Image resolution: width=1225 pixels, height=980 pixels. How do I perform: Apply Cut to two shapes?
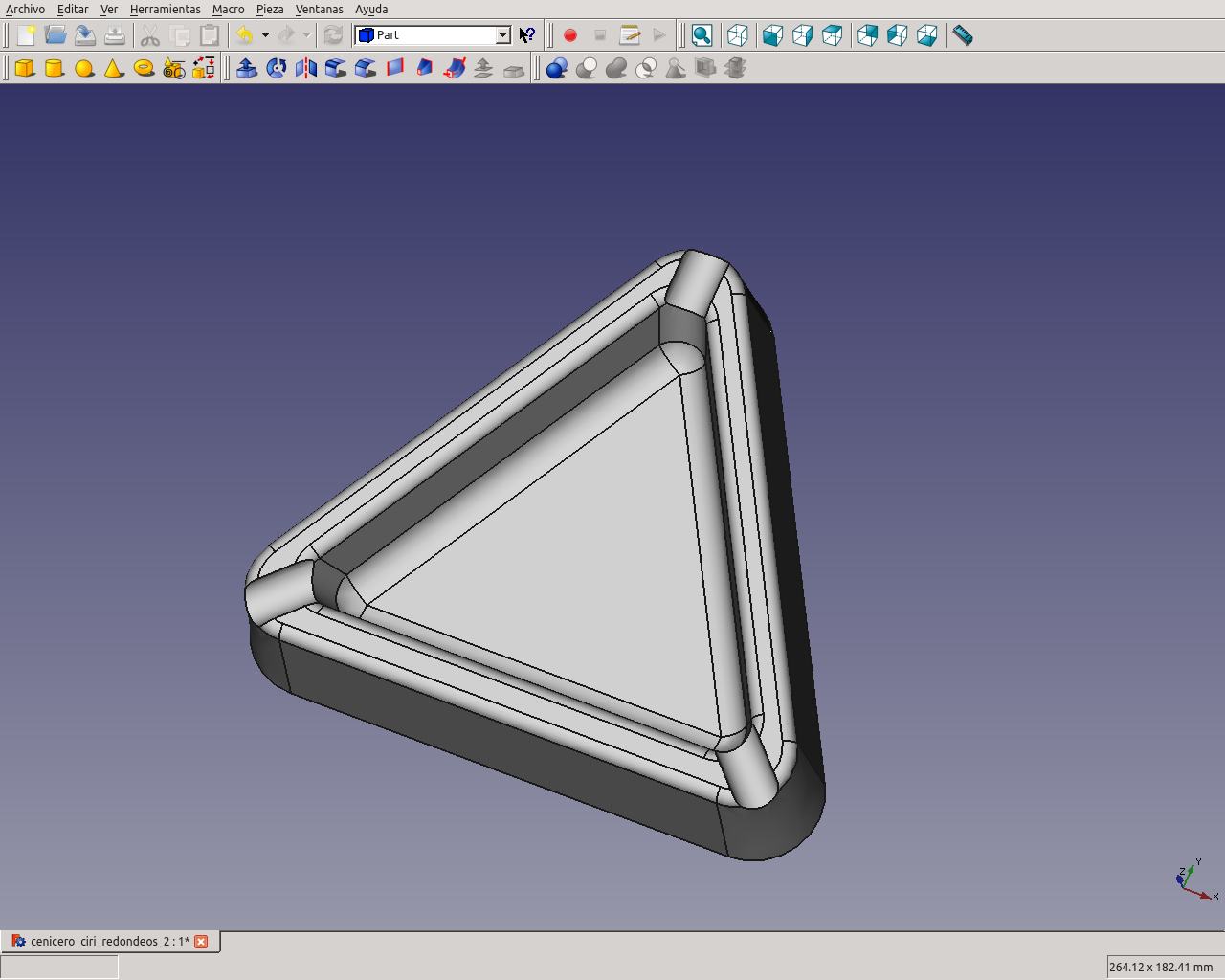coord(587,68)
